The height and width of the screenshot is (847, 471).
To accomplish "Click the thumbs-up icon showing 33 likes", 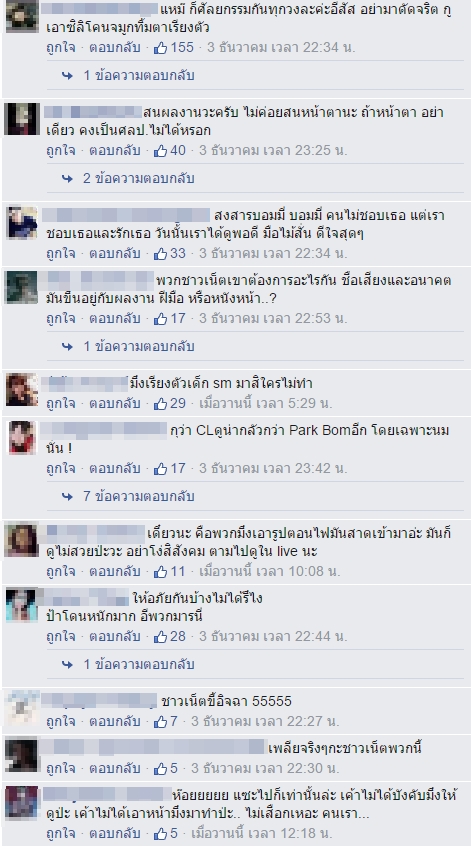I will (x=160, y=253).
